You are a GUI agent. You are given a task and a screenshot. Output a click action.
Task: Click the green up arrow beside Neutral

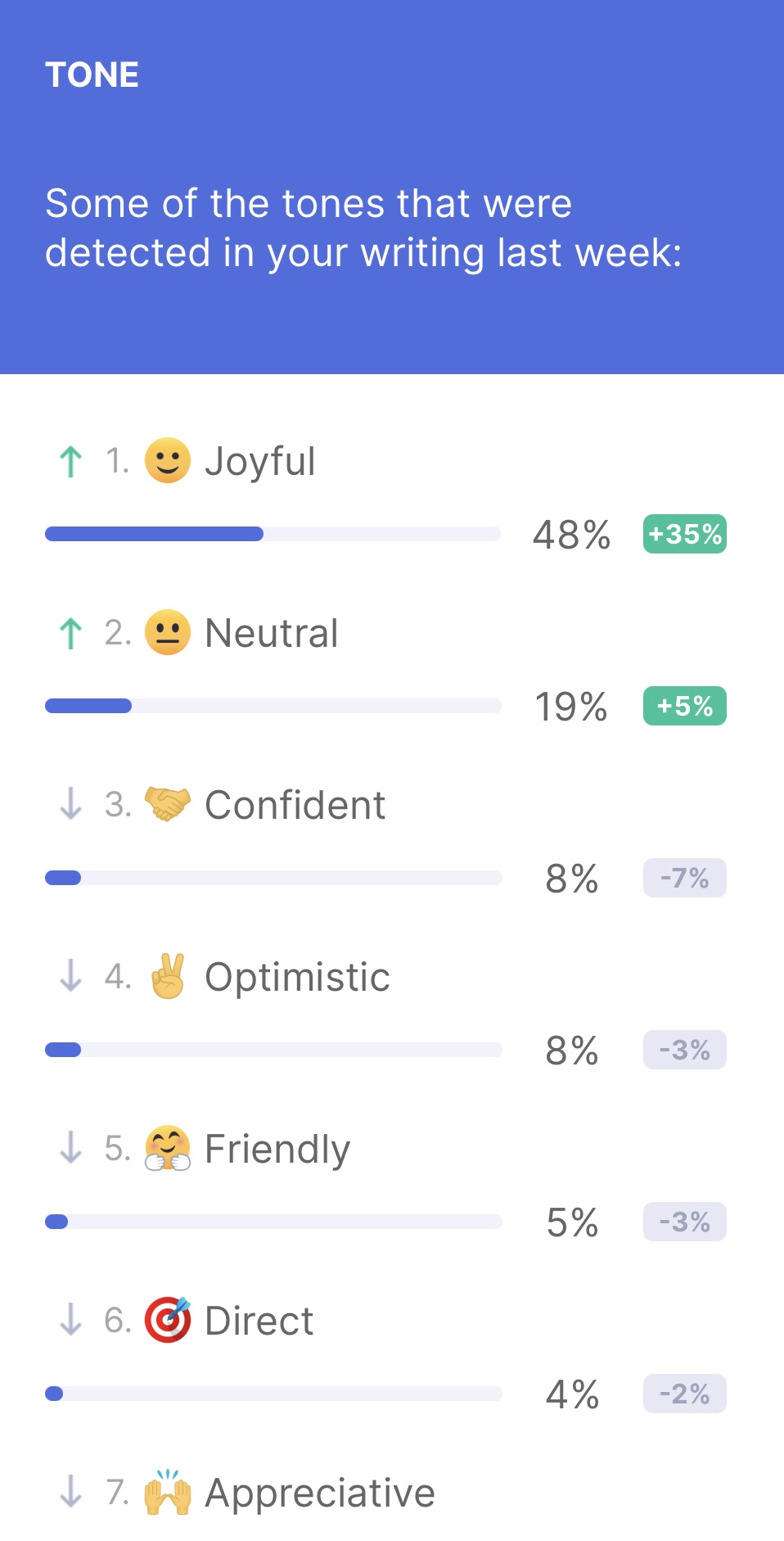(71, 633)
